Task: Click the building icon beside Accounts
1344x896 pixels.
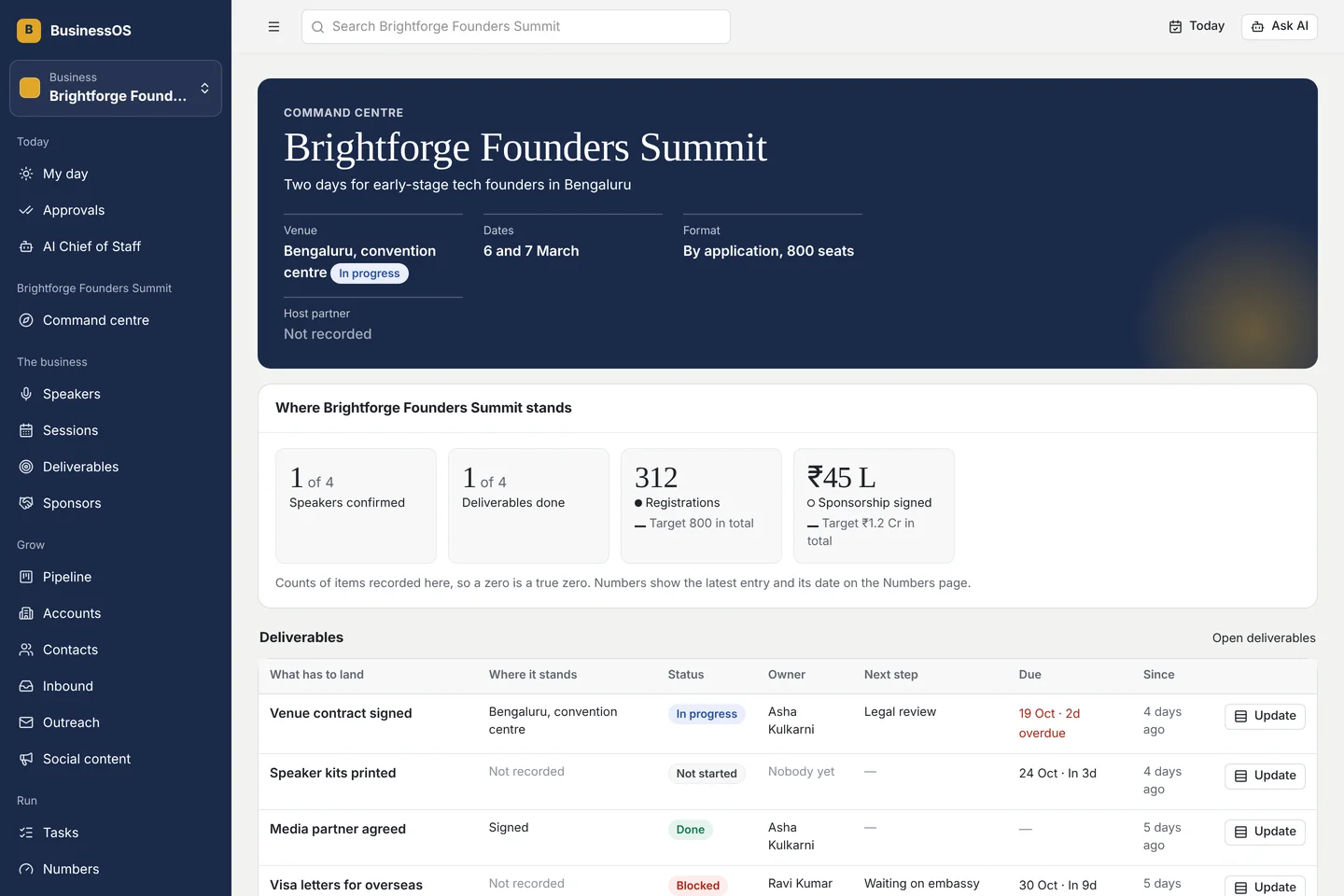Action: click(x=26, y=613)
